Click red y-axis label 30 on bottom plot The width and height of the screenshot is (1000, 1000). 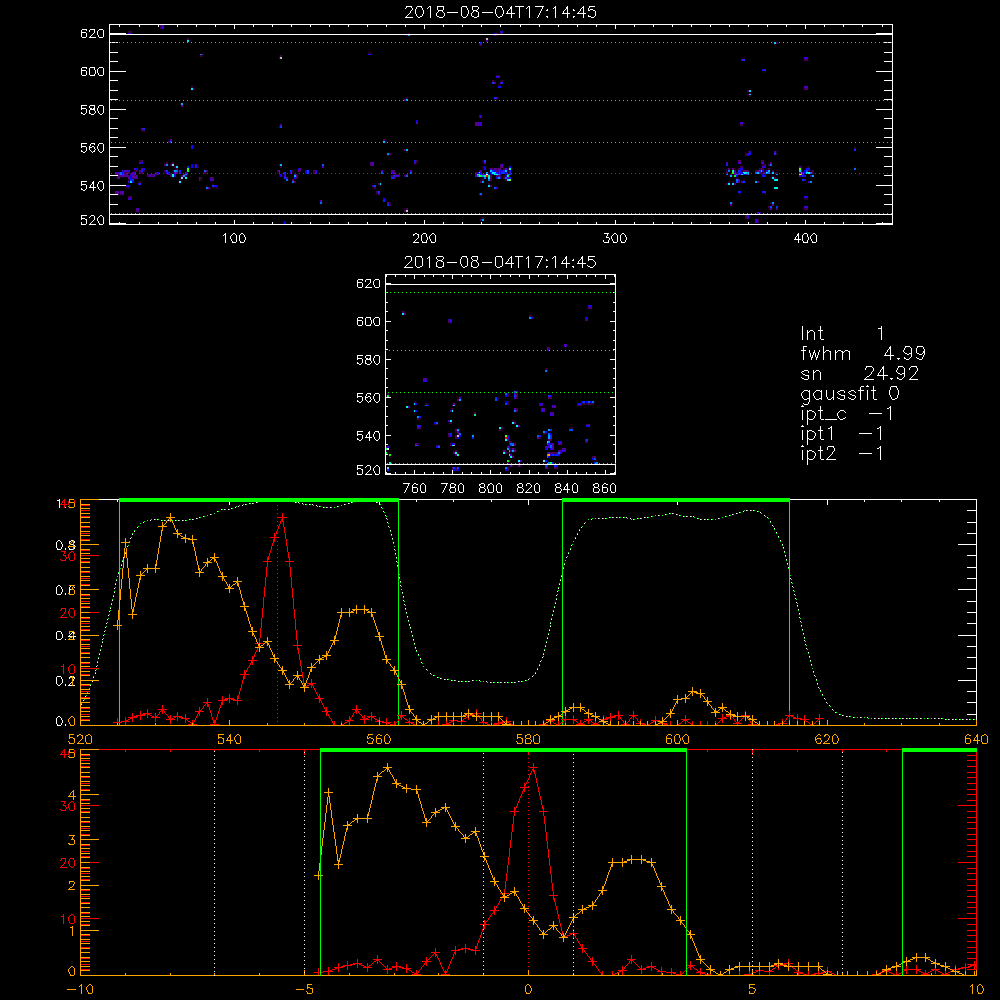68,806
